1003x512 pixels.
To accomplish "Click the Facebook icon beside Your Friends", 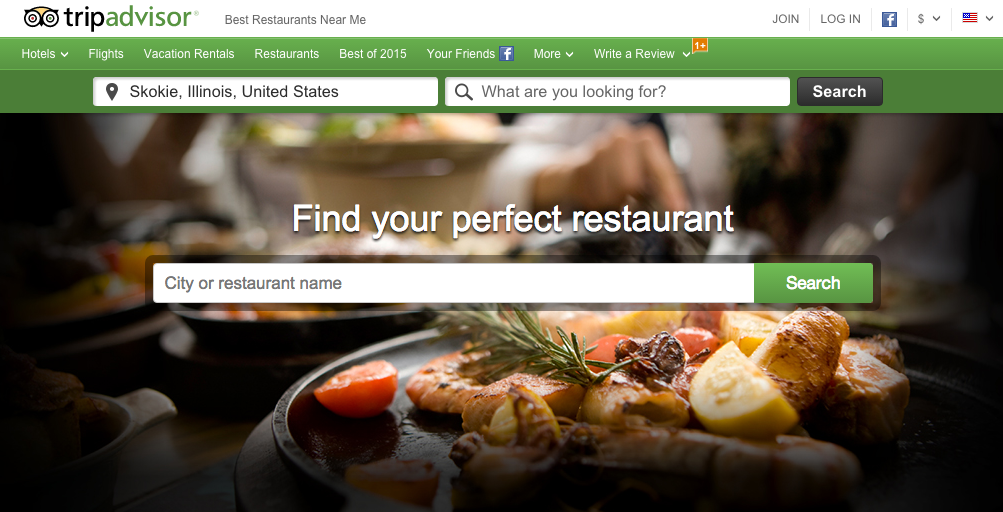I will (507, 54).
